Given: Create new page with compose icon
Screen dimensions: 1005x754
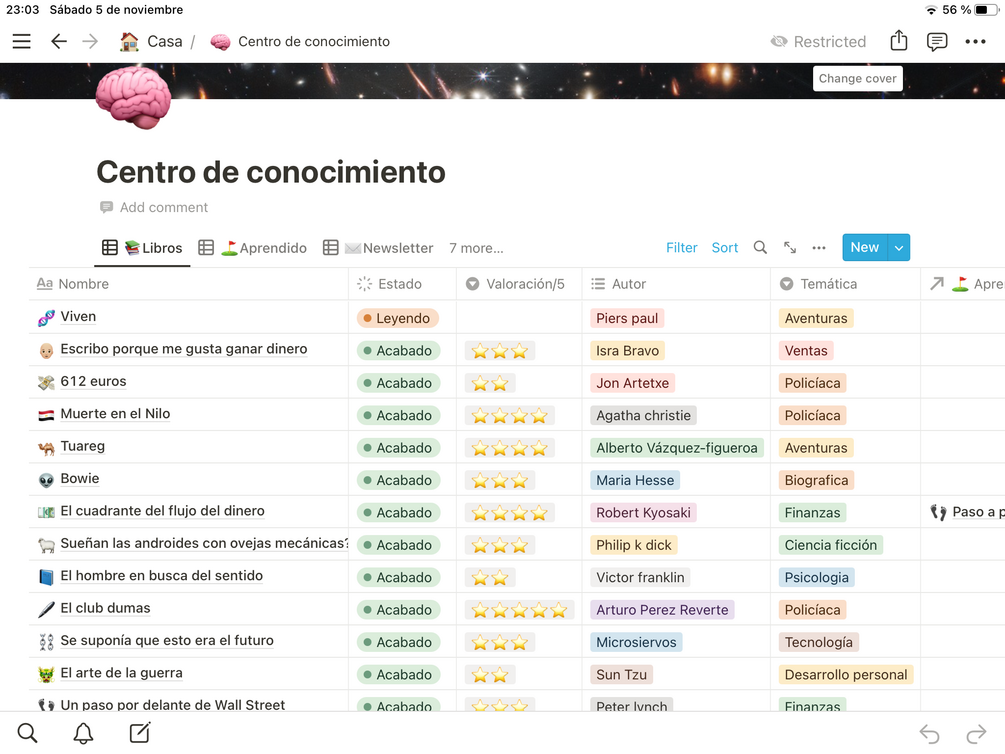Looking at the screenshot, I should [140, 732].
